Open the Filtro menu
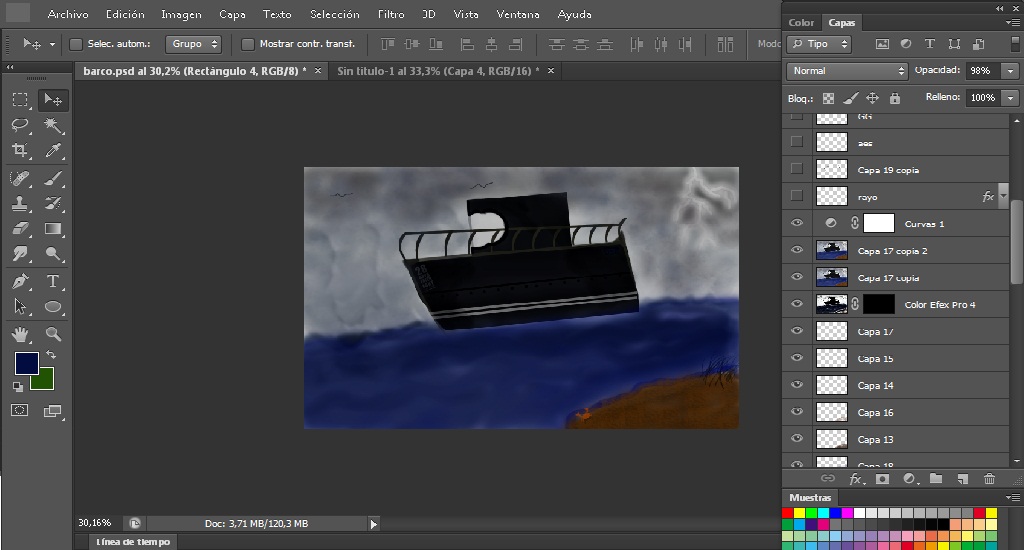 [391, 15]
